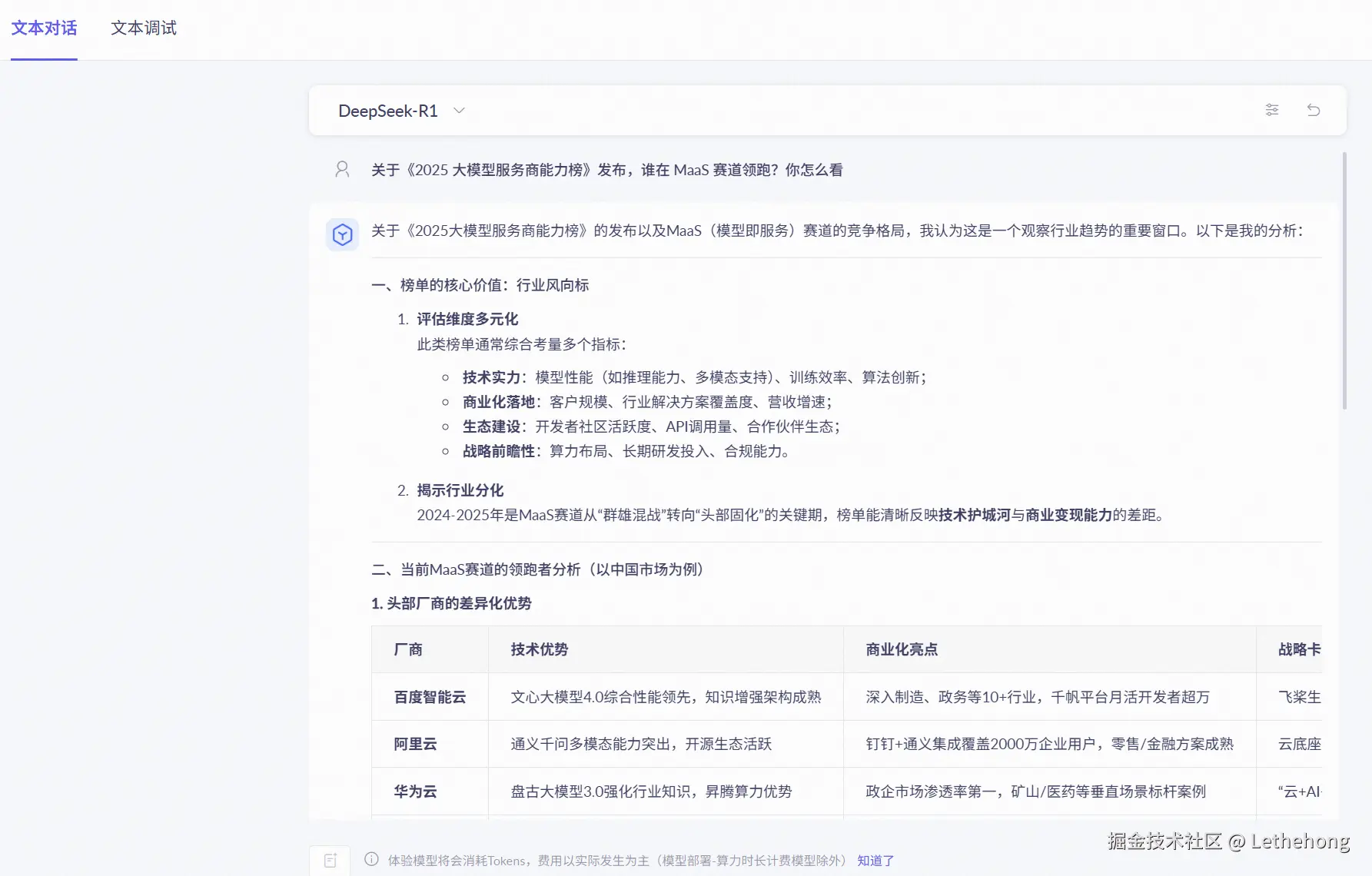Image resolution: width=1372 pixels, height=876 pixels.
Task: Click the notes icon at bottom left
Action: (331, 861)
